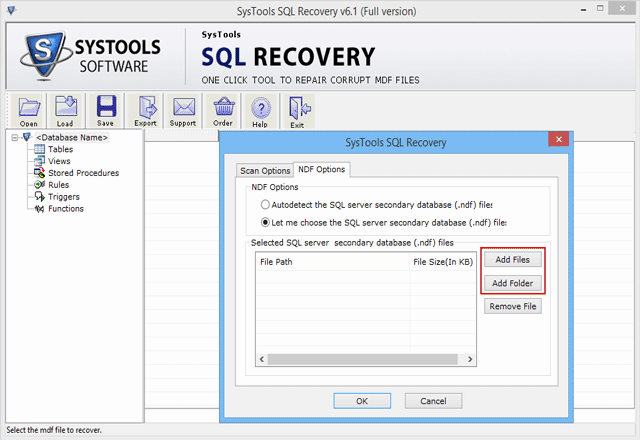
Task: Confirm the dialog with OK
Action: click(362, 401)
